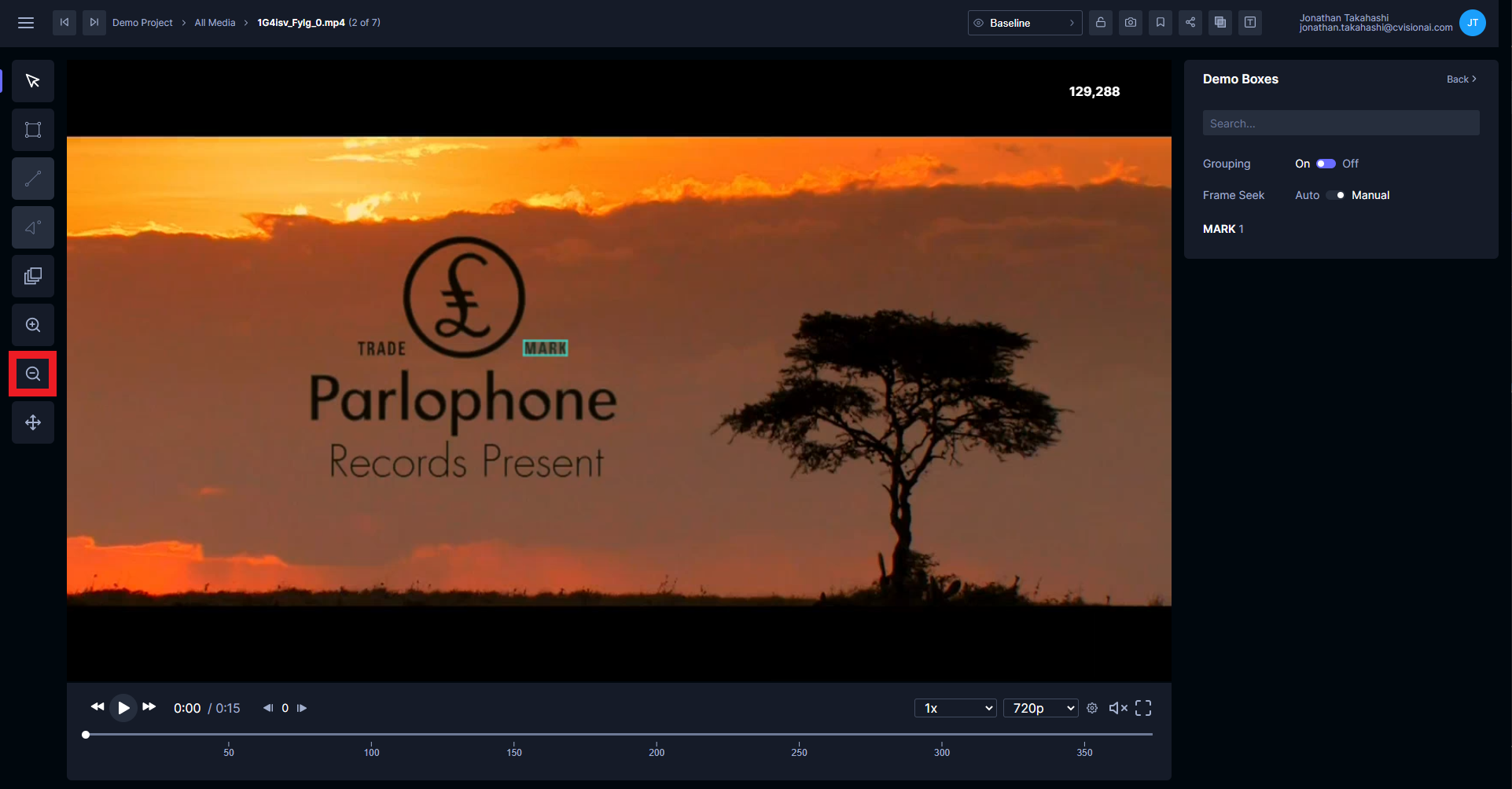Toggle Grouping switch
This screenshot has height=789, width=1512.
point(1326,164)
